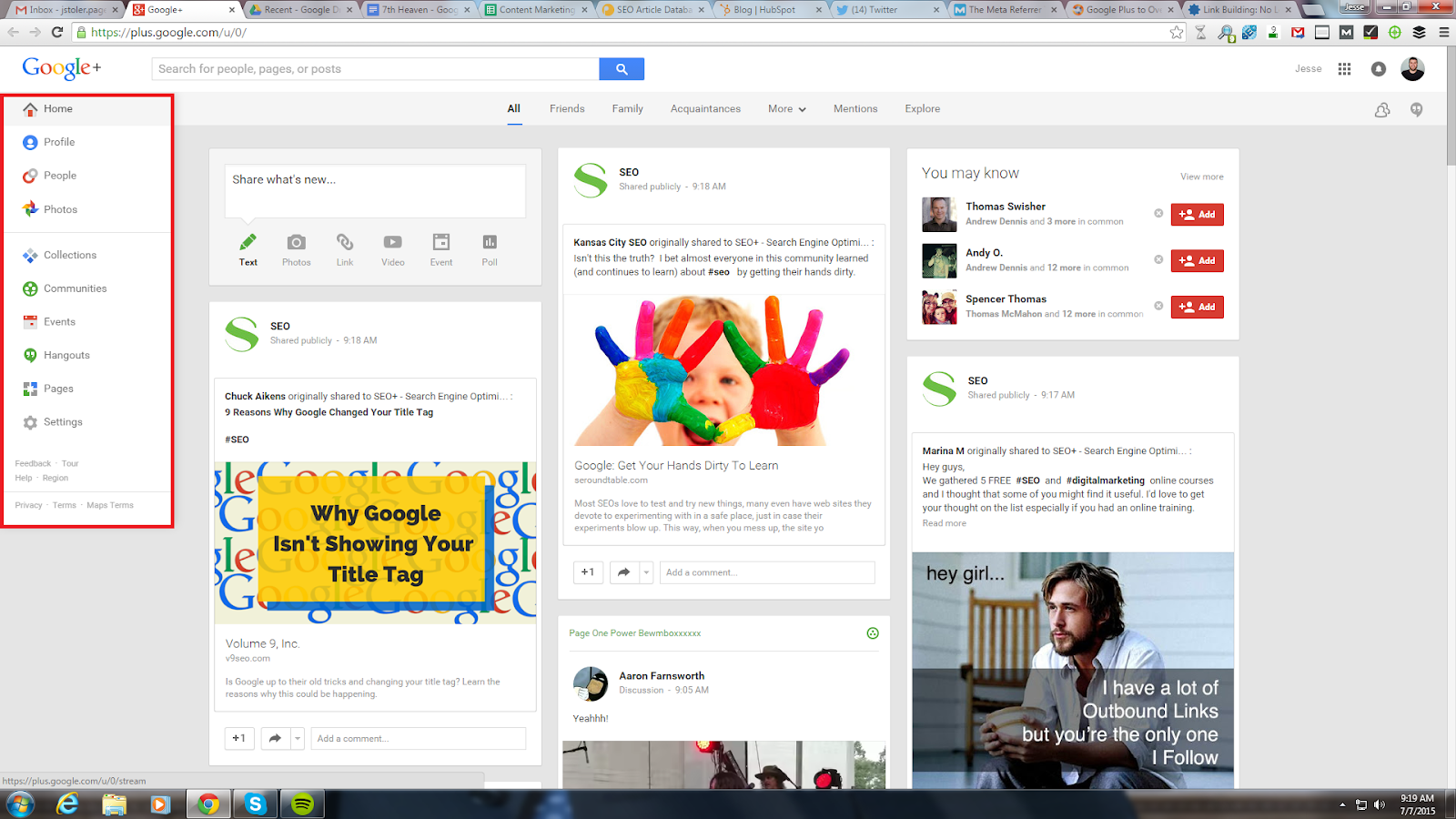Open the Explore tab
The height and width of the screenshot is (819, 1456).
923,109
